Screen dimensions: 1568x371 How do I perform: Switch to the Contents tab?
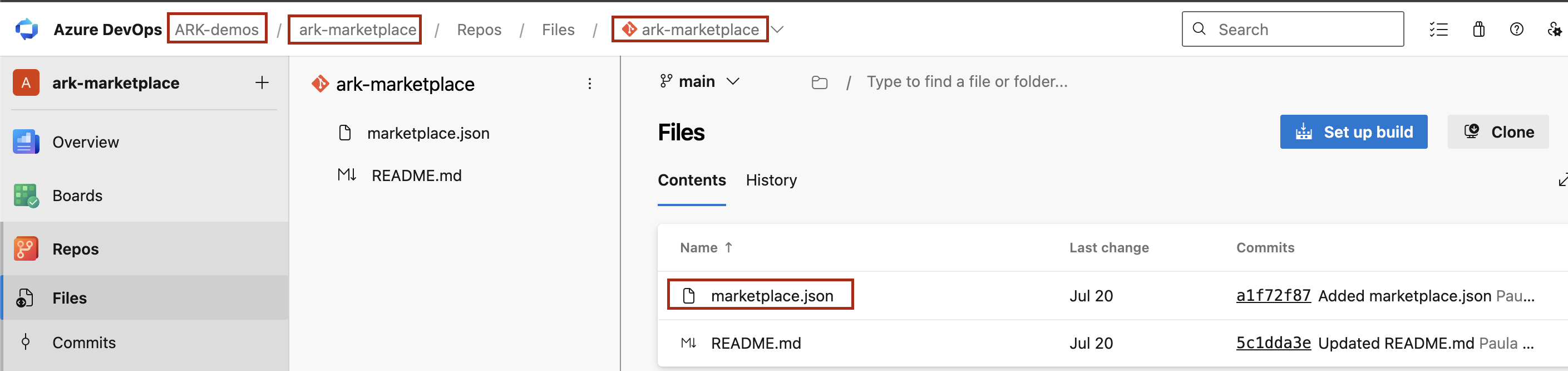tap(692, 180)
